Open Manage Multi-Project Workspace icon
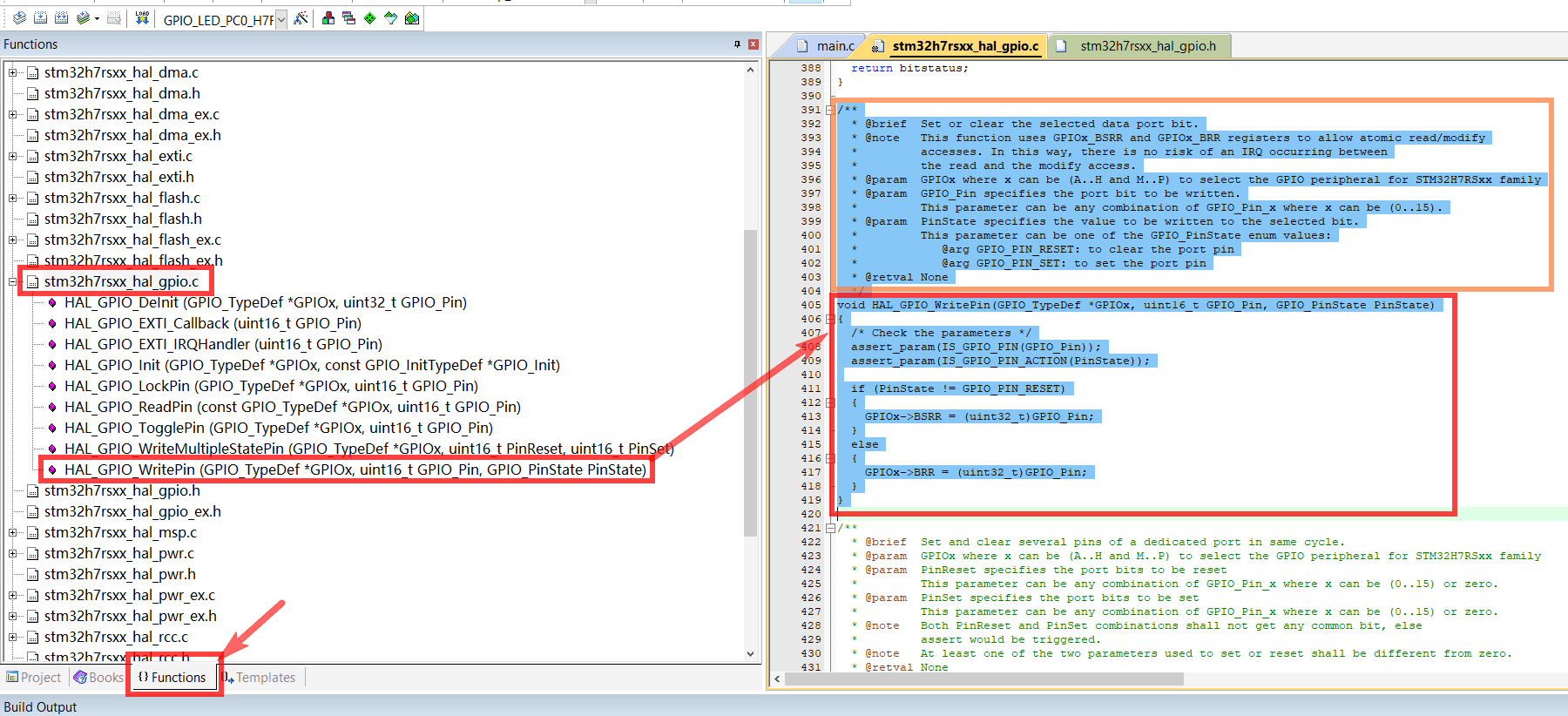Screen dimensions: 1568x716 click(349, 18)
